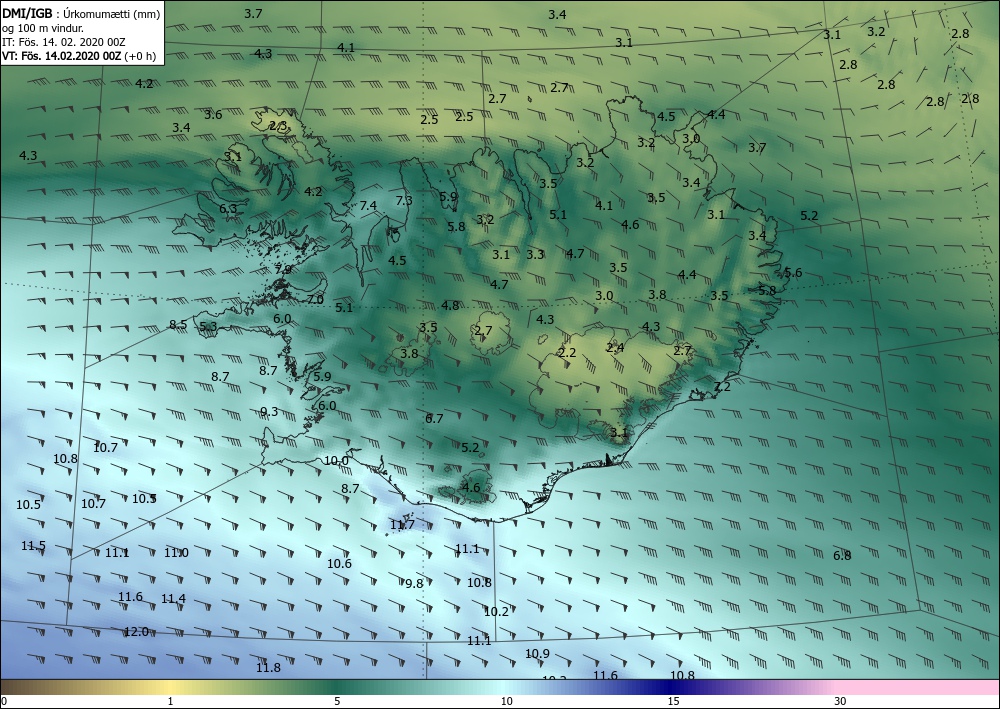Image resolution: width=1000 pixels, height=709 pixels.
Task: Click the map value "7.2" on the southeast coast
Action: tap(722, 387)
